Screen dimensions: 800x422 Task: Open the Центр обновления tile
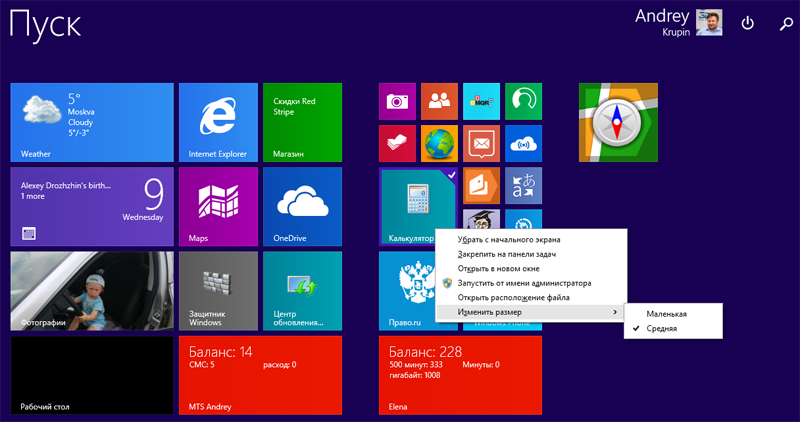303,291
